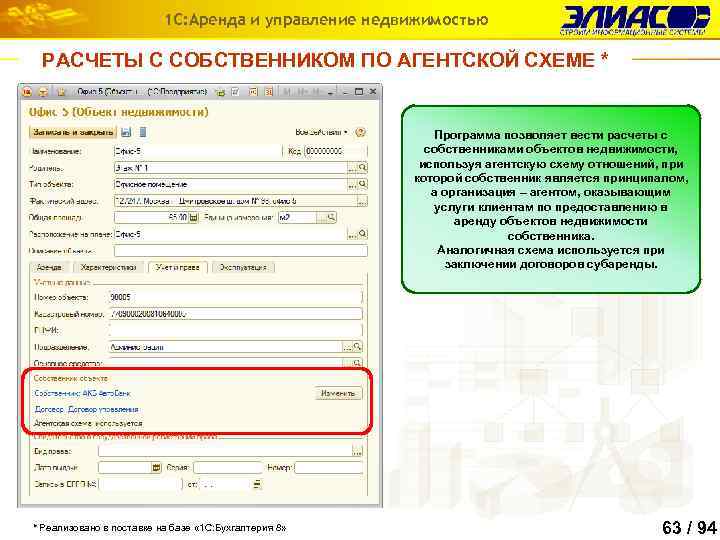Image resolution: width=720 pixels, height=540 pixels.
Task: Open selection list for 'Тип объекта' field
Action: (x=352, y=185)
